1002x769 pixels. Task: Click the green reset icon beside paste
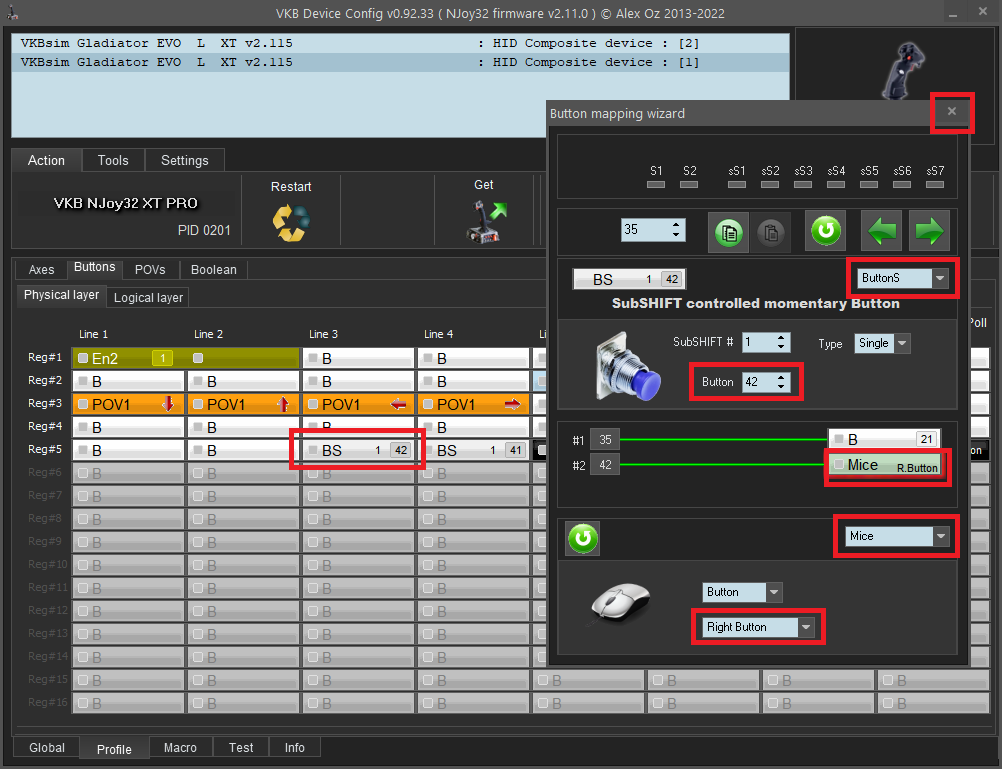pos(826,230)
